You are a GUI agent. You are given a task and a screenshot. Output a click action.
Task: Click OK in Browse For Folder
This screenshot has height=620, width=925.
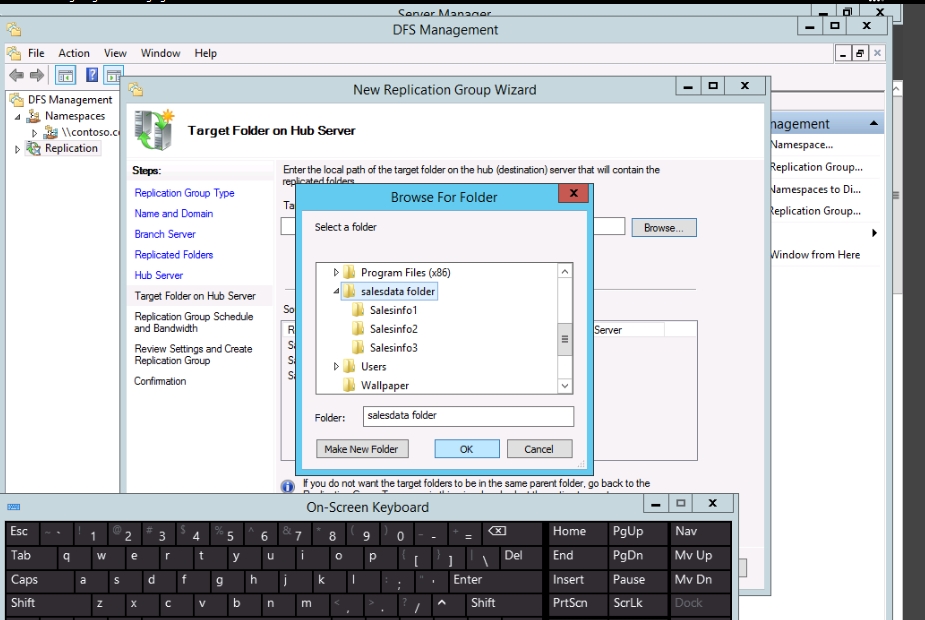[466, 449]
